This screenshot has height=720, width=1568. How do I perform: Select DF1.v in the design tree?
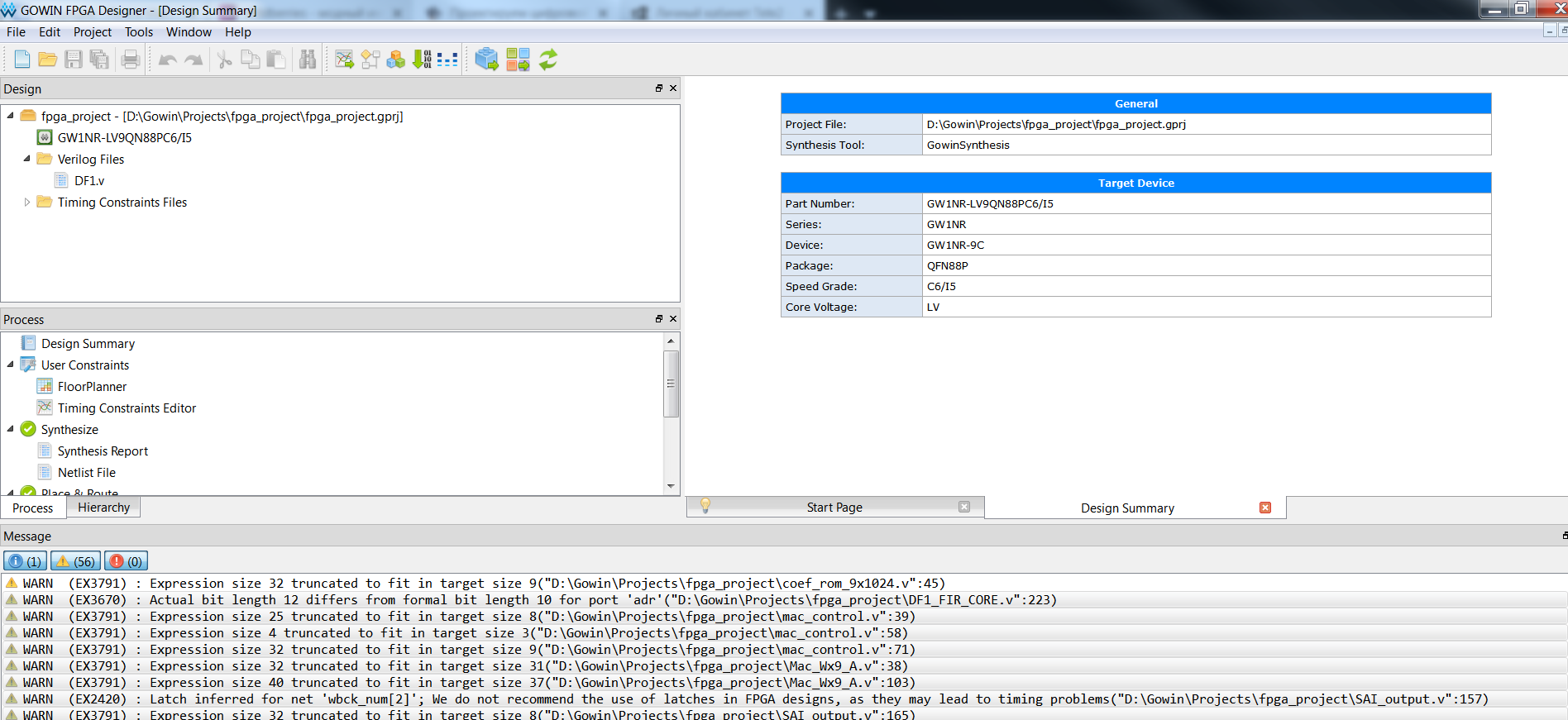(89, 181)
